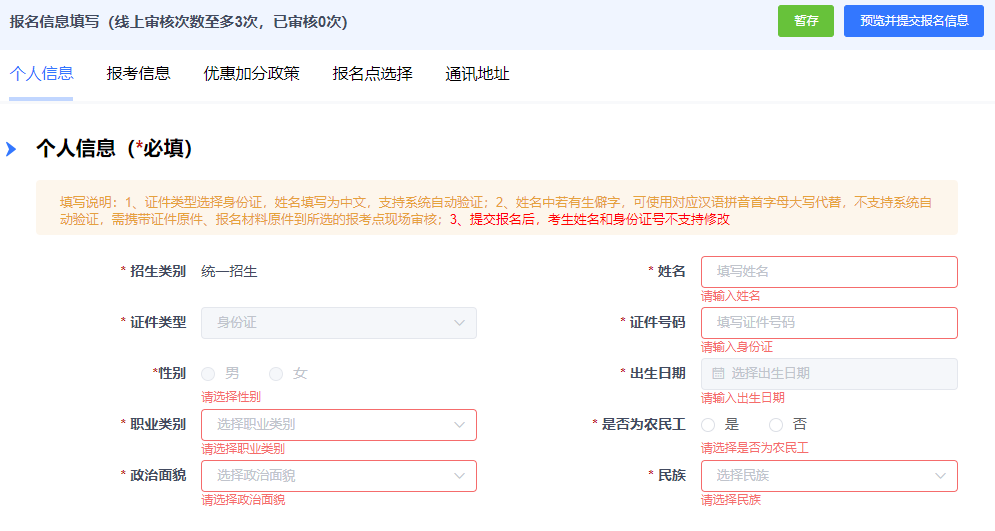The height and width of the screenshot is (531, 995).
Task: Focus the 填写证件号码 input field
Action: coord(829,323)
